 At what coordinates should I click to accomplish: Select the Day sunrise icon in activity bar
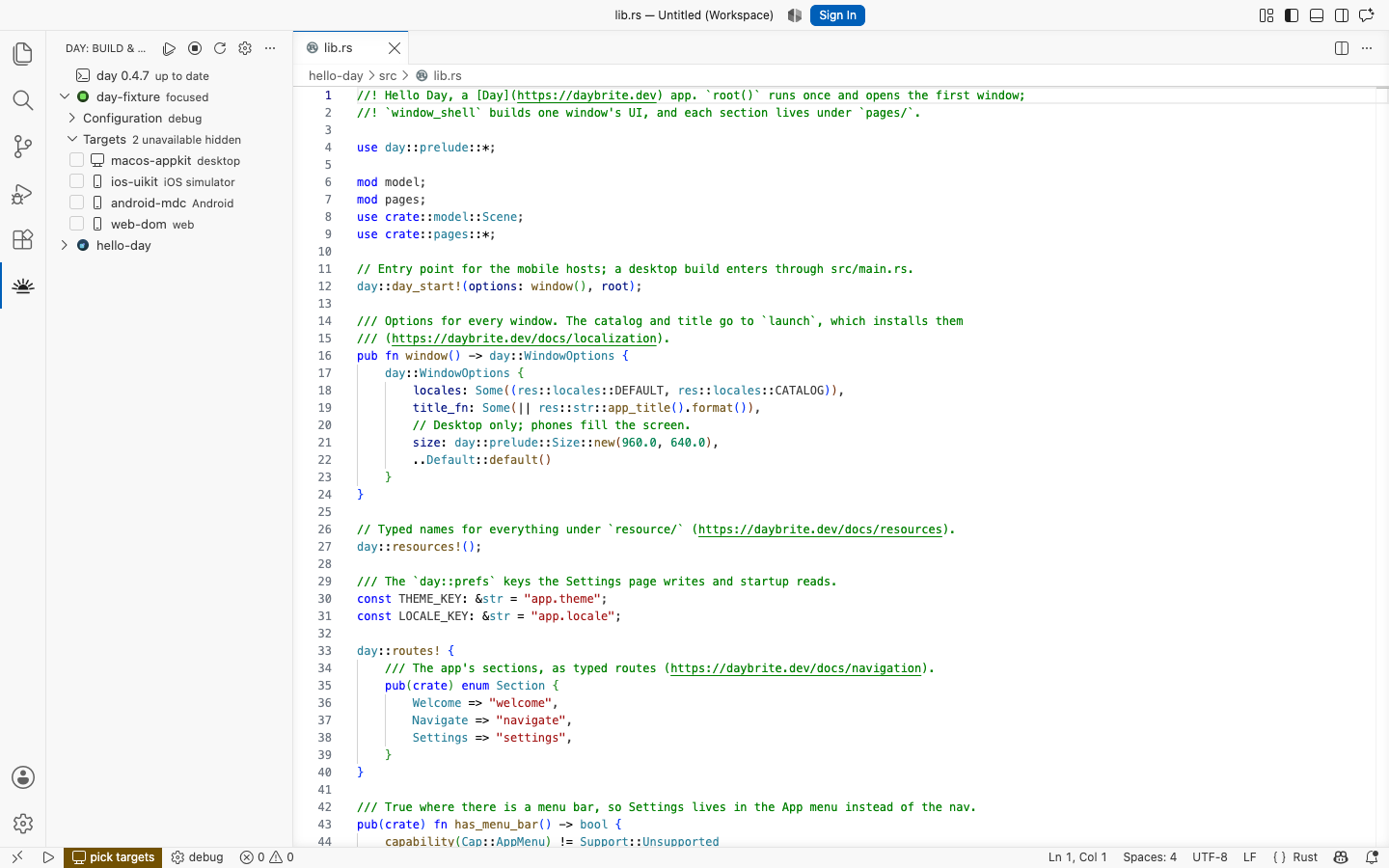tap(23, 285)
